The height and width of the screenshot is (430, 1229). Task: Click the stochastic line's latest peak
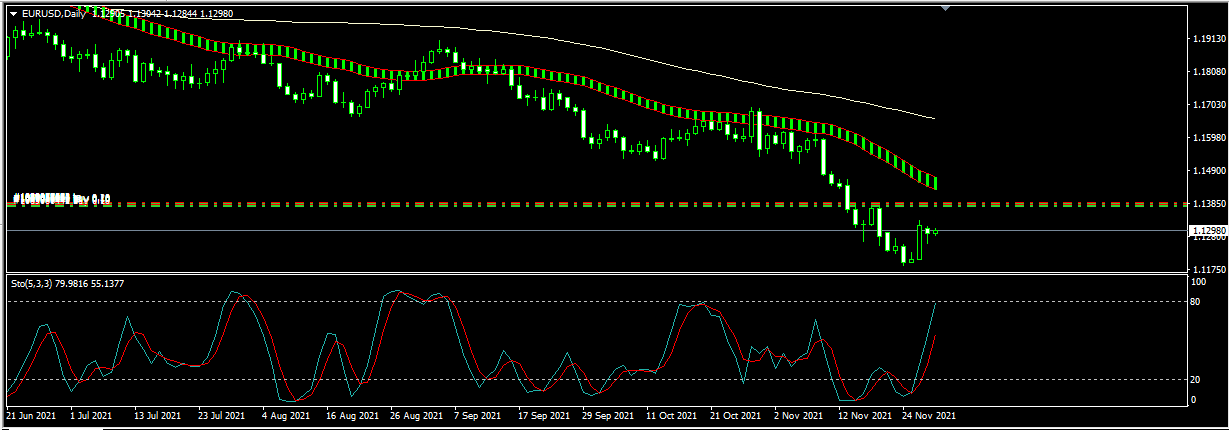coord(935,303)
